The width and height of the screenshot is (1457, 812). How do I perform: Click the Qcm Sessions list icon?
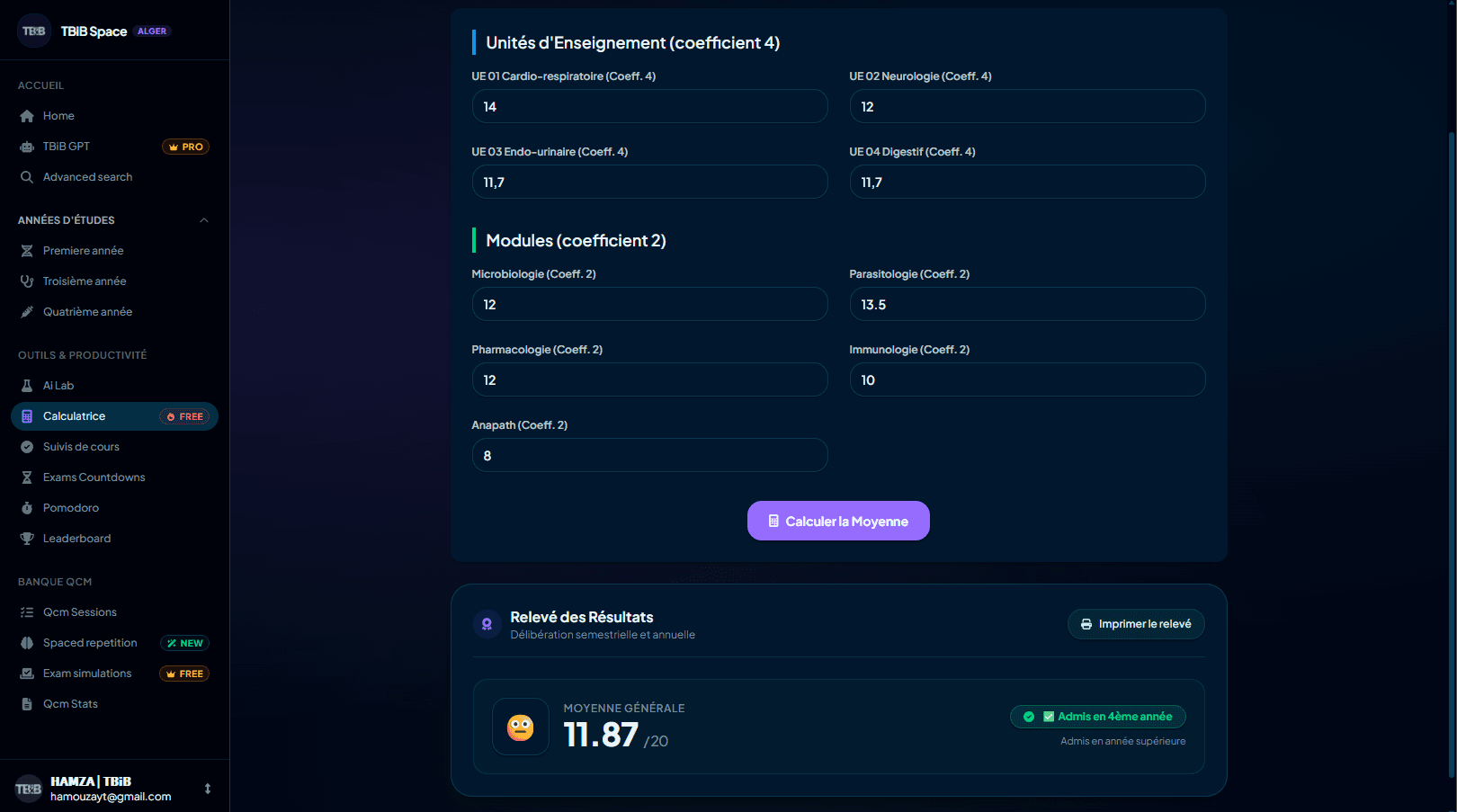[27, 612]
